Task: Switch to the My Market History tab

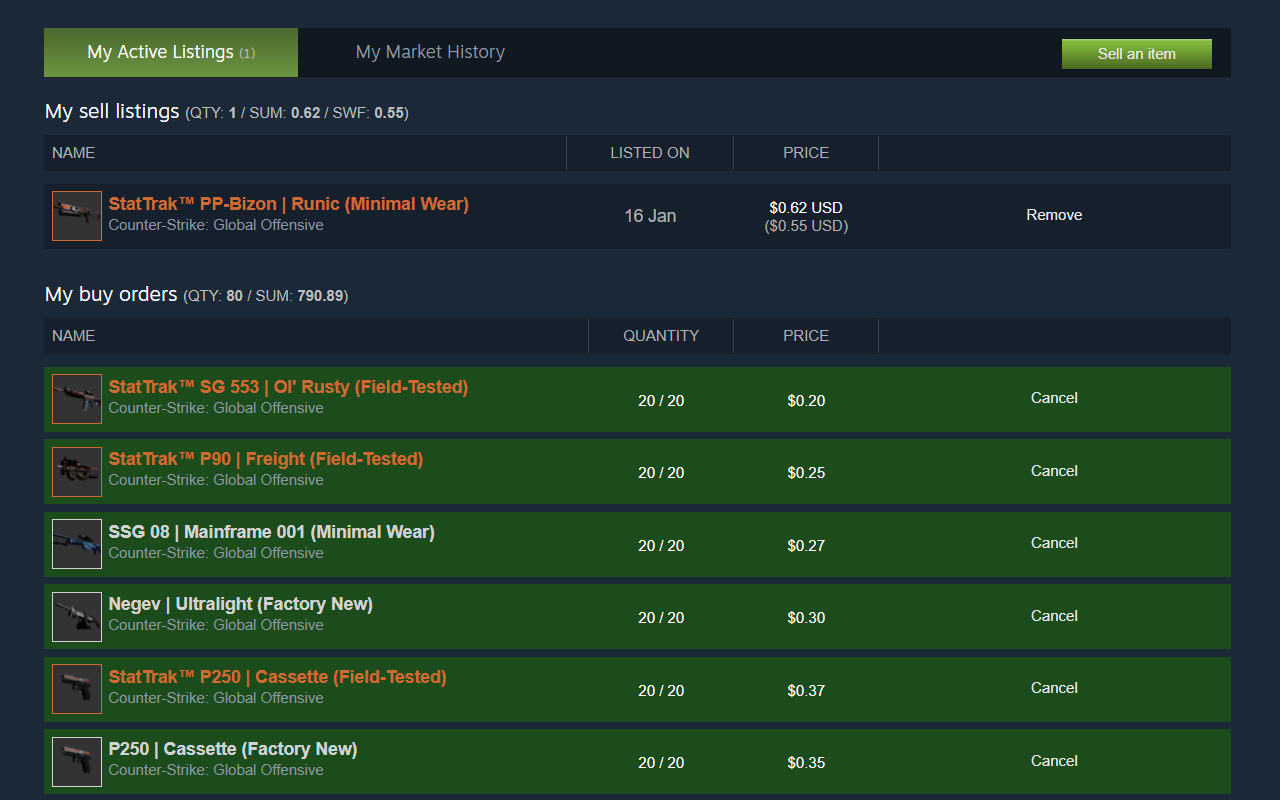Action: 430,51
